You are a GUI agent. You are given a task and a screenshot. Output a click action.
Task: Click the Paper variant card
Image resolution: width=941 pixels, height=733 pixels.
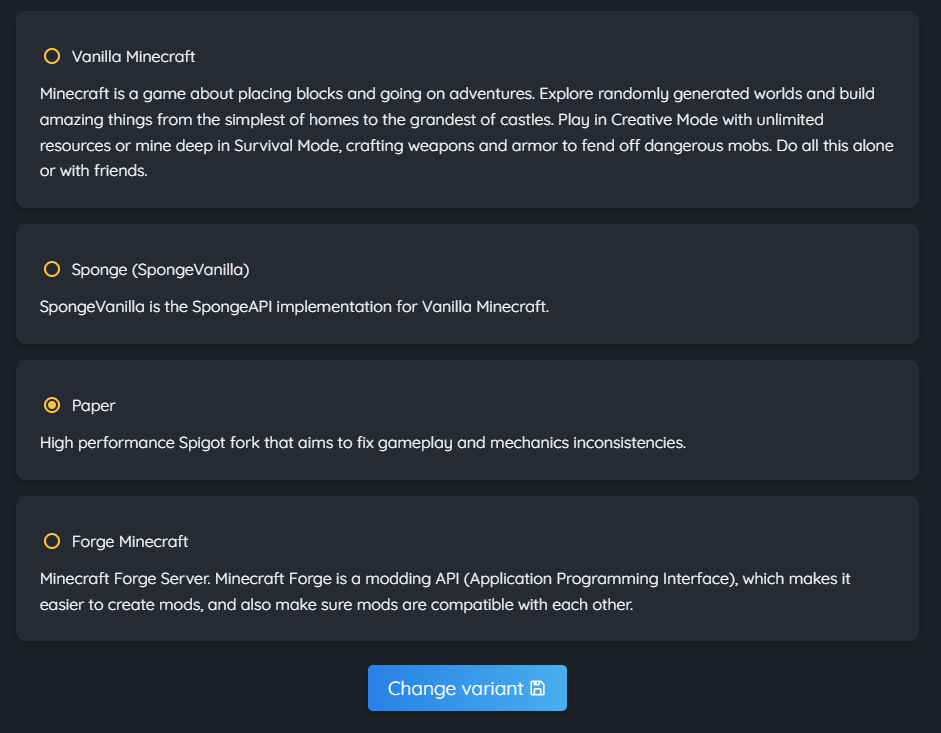coord(467,419)
